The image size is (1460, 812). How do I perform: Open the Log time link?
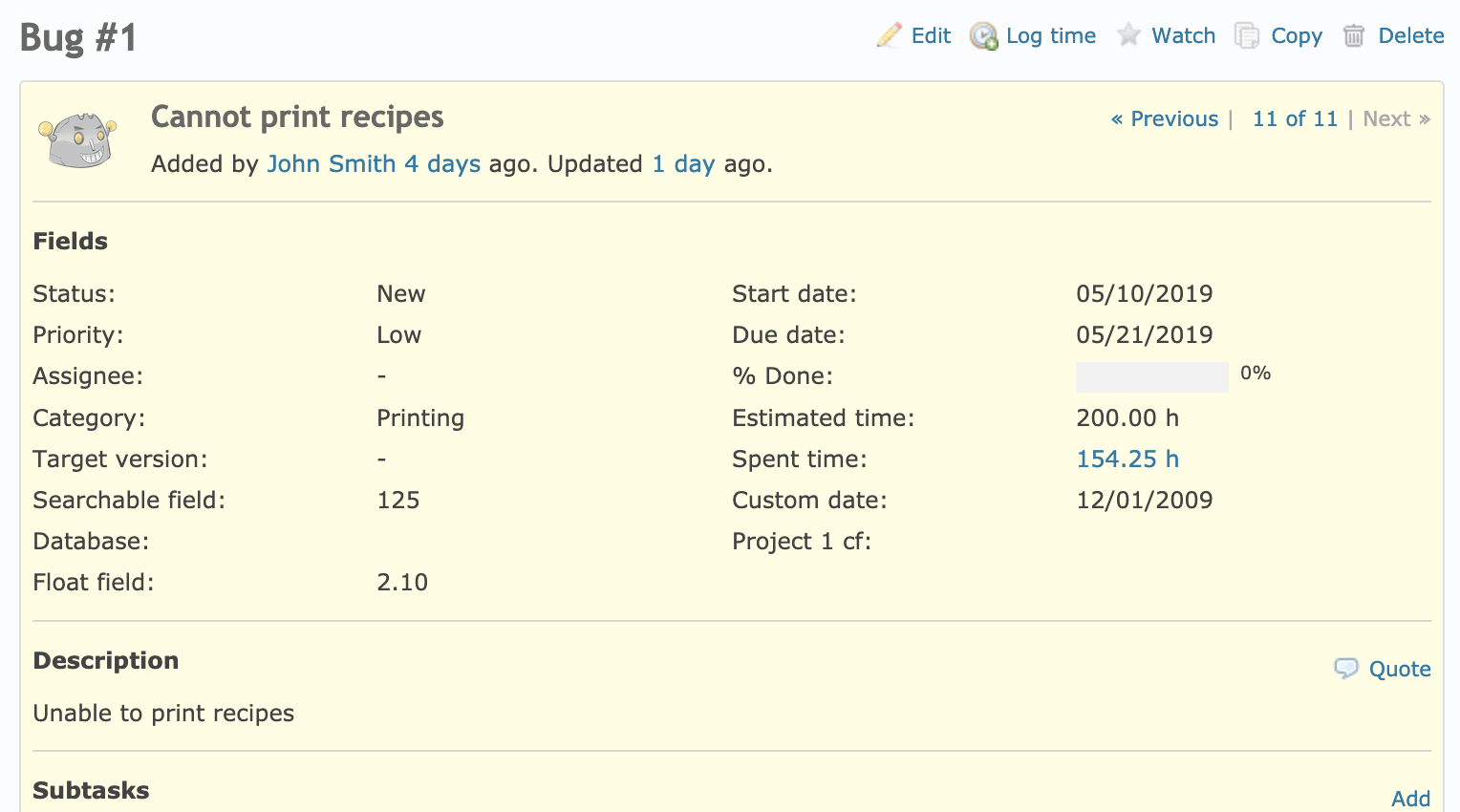pyautogui.click(x=1050, y=36)
